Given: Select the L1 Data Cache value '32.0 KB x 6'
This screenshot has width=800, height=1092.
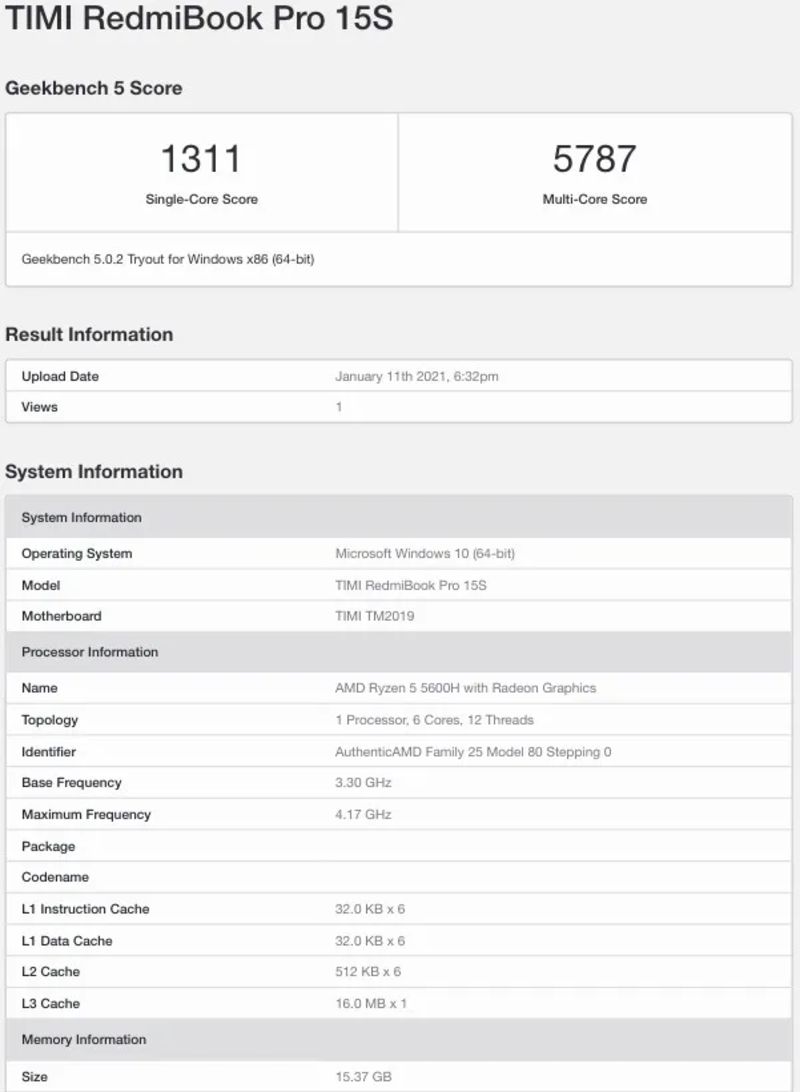Looking at the screenshot, I should pyautogui.click(x=370, y=942).
